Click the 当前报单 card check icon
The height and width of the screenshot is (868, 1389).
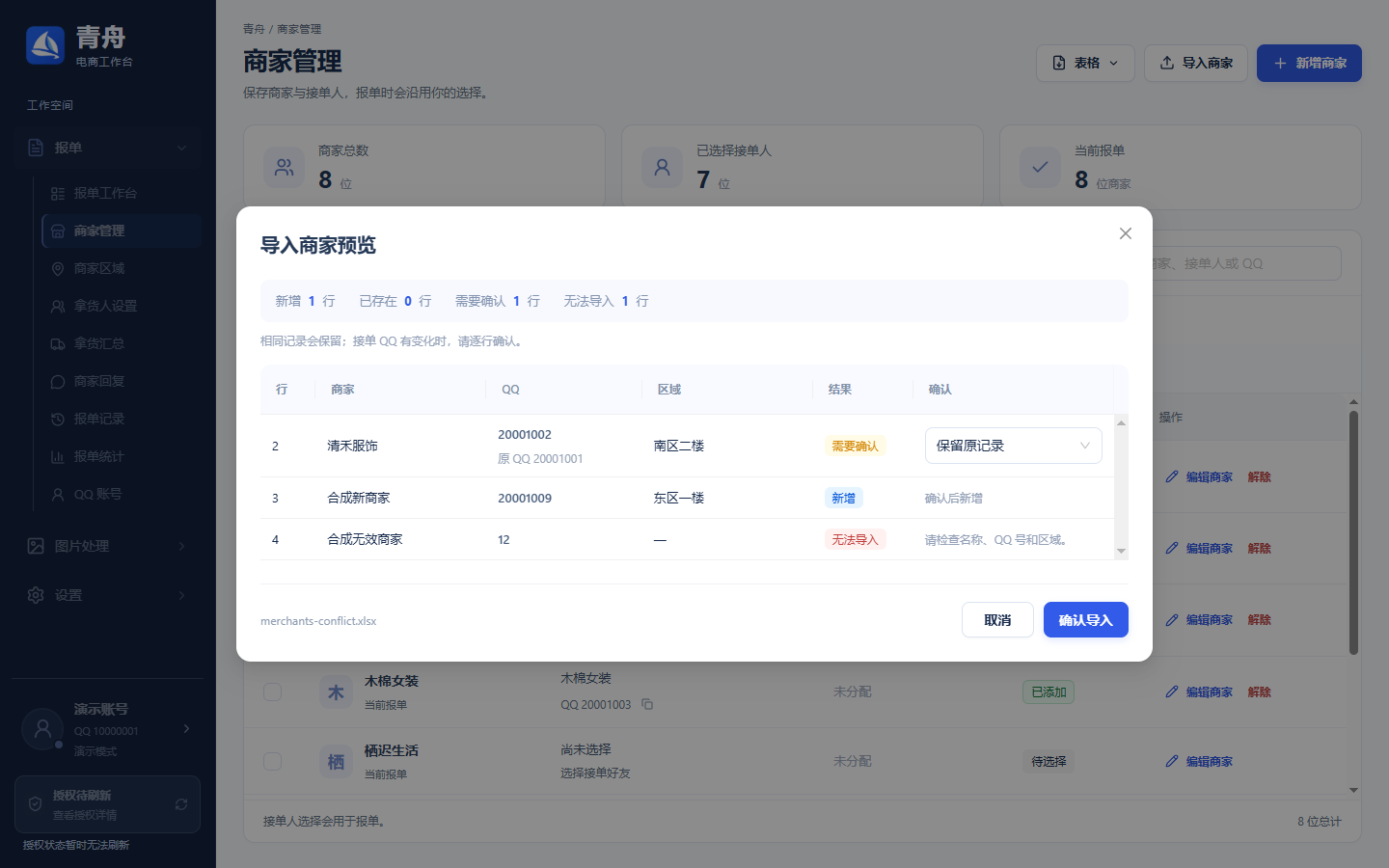pyautogui.click(x=1040, y=167)
